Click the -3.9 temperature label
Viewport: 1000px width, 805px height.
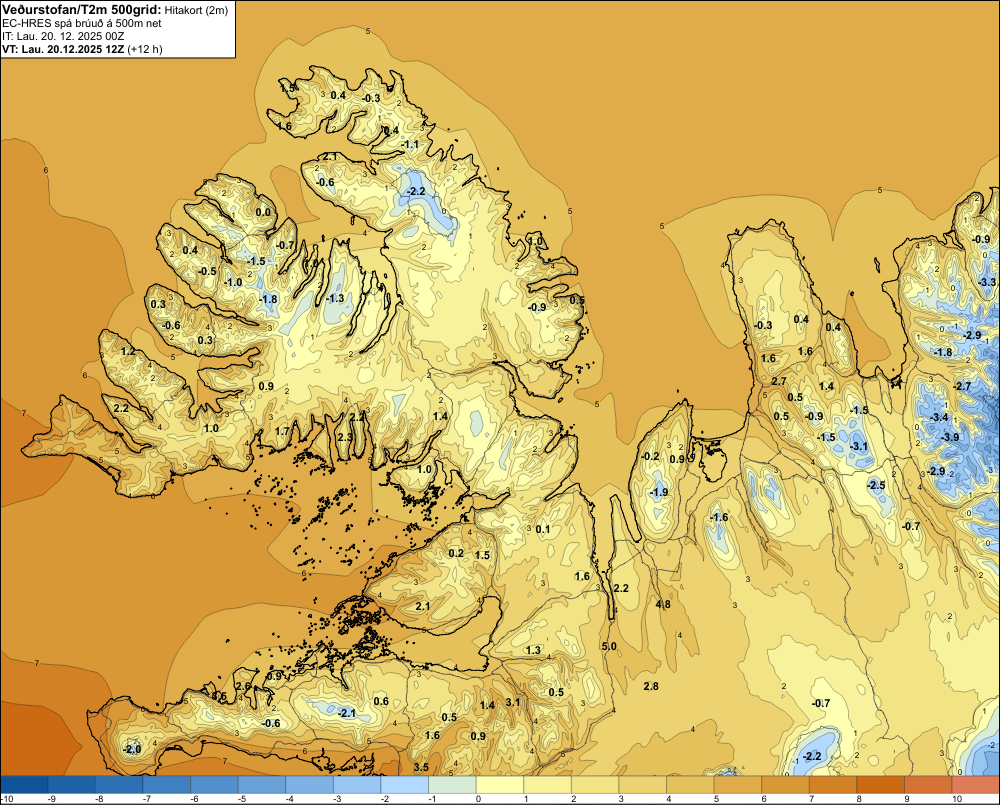pyautogui.click(x=950, y=437)
